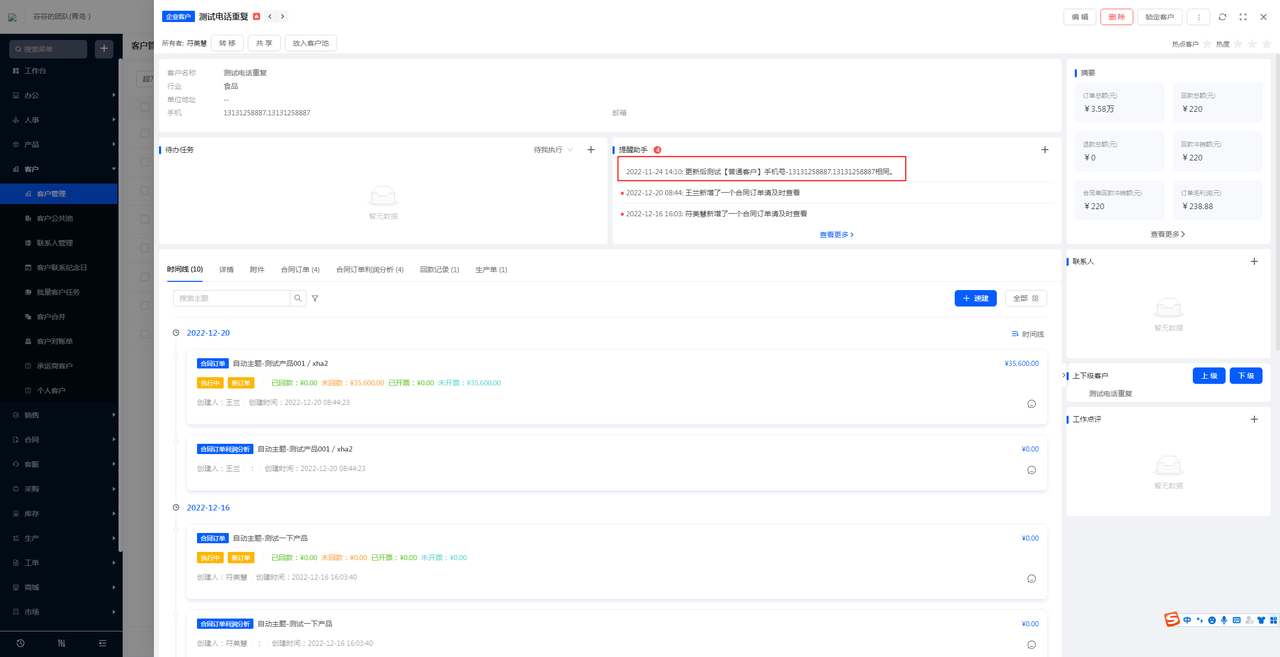Open 客户联系纪念日 in the sidebar
This screenshot has height=657, width=1280.
[x=60, y=267]
